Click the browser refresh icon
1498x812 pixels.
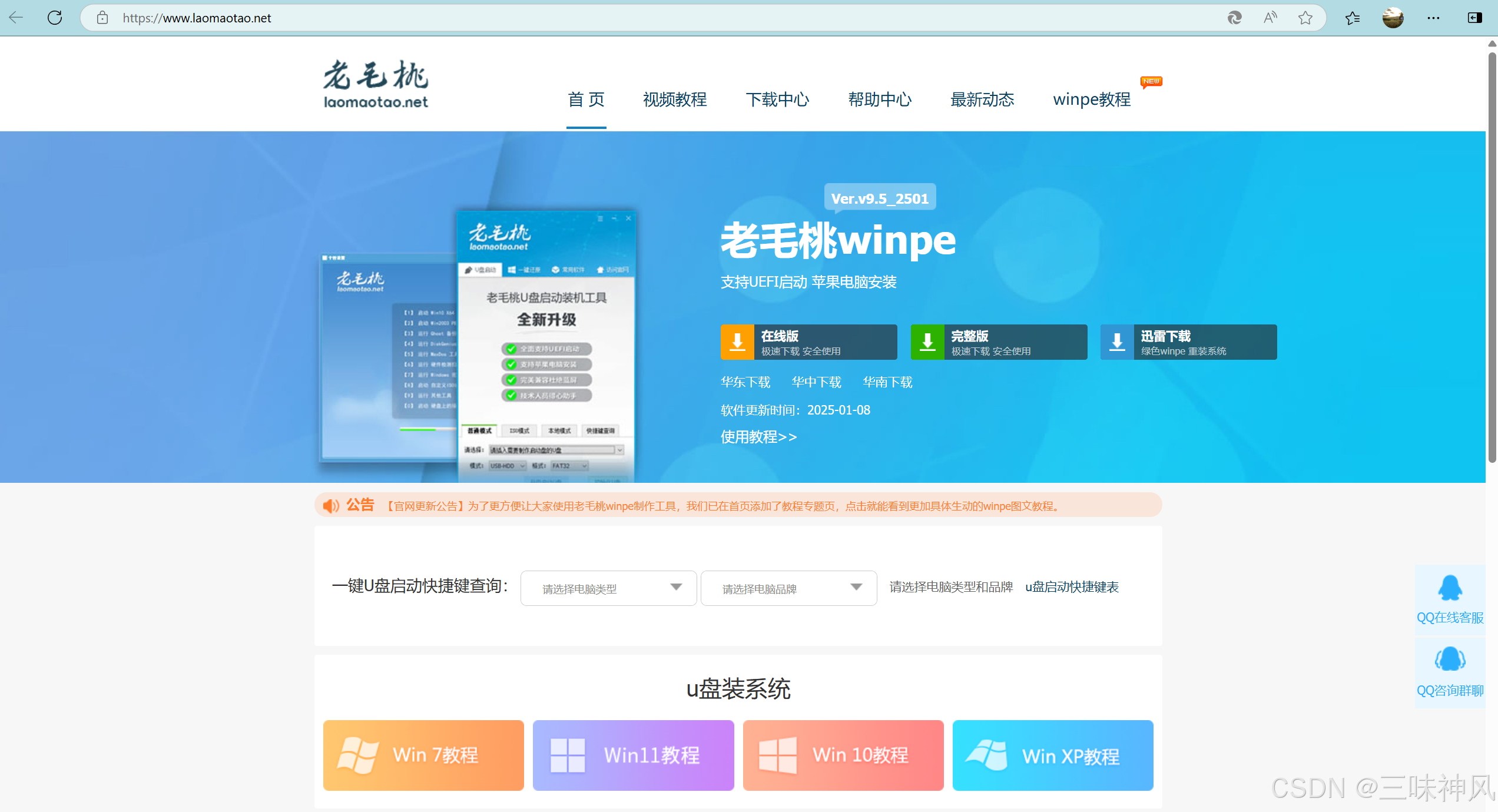coord(55,18)
